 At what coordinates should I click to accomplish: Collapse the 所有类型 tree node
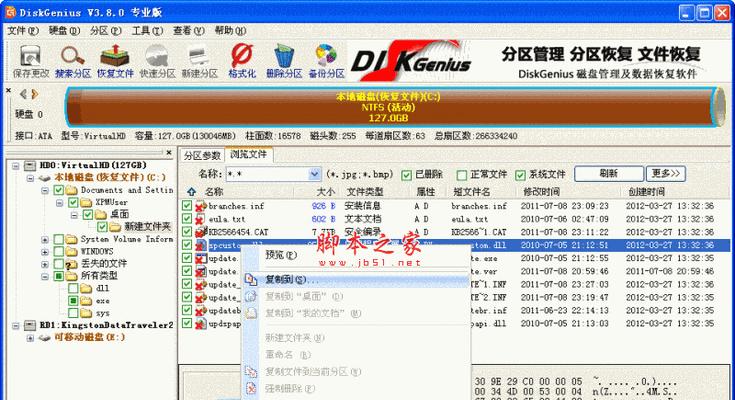coord(45,276)
